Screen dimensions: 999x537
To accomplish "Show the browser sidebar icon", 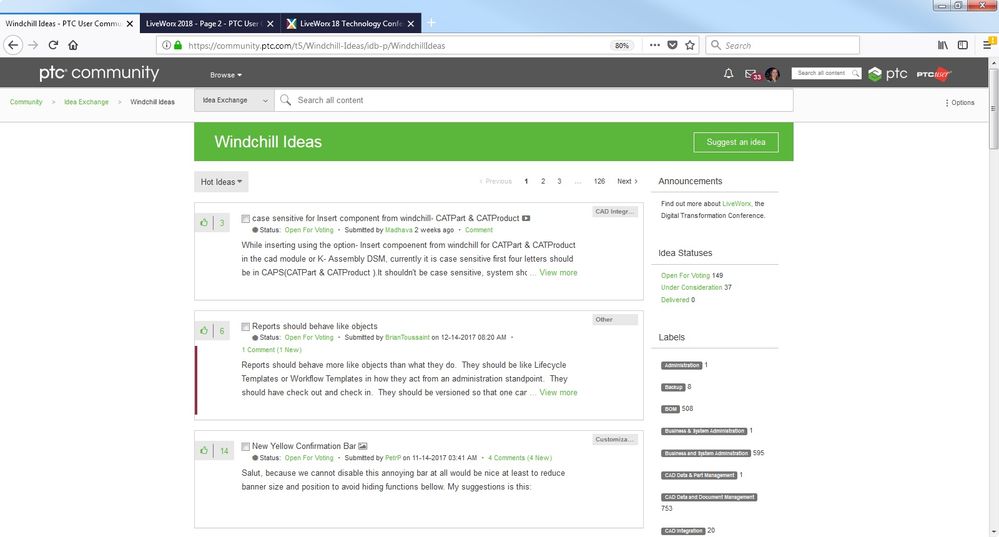I will pos(963,45).
